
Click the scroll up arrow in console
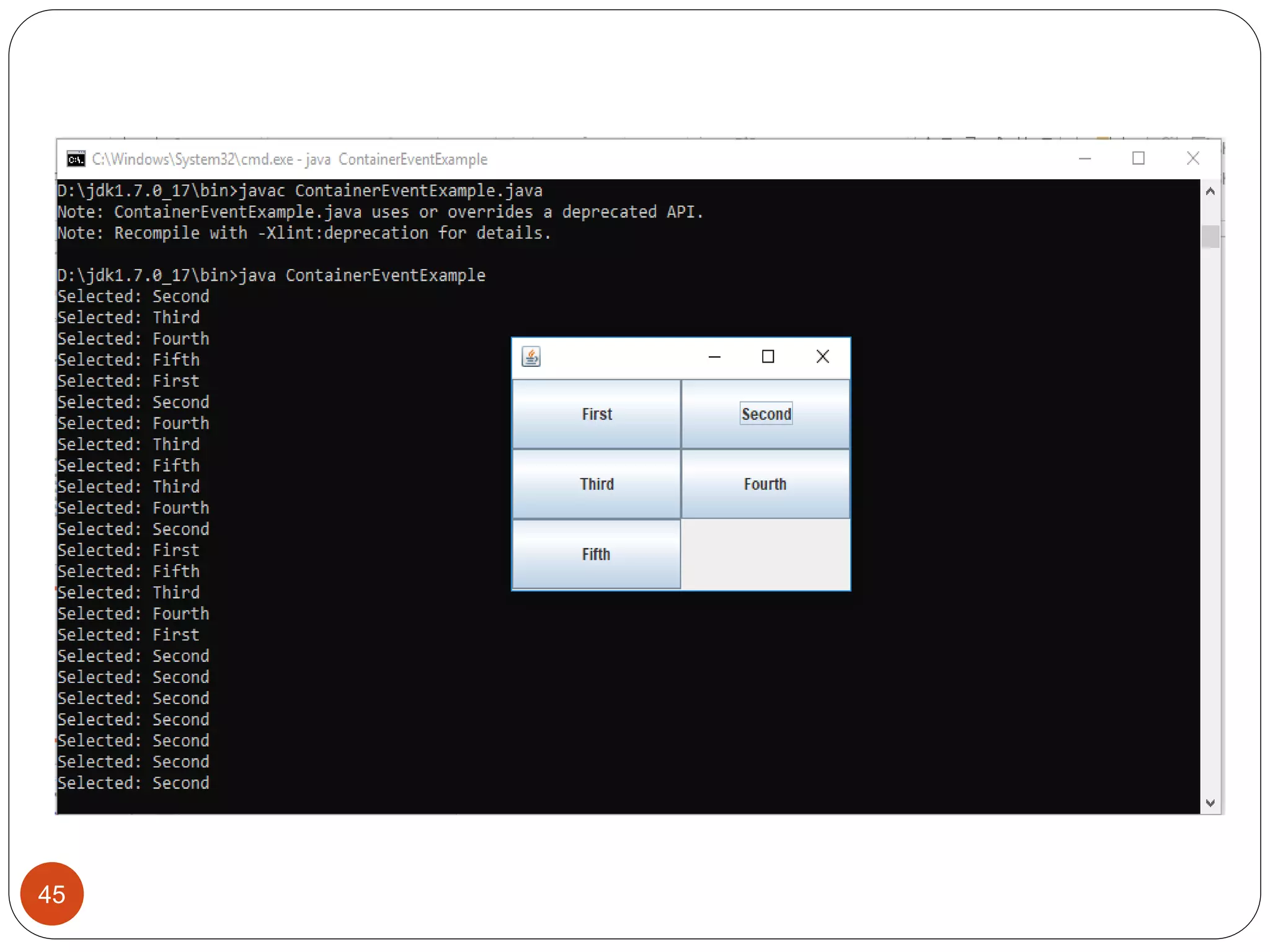1210,192
